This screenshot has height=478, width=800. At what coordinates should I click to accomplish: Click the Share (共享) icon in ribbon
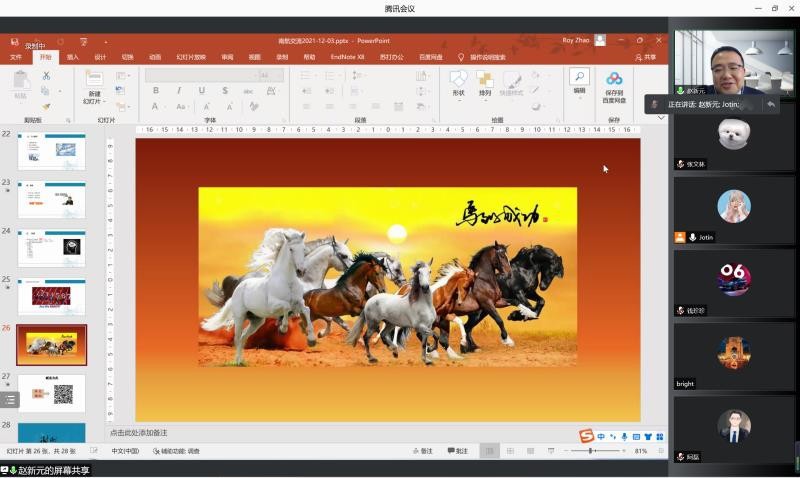(645, 57)
